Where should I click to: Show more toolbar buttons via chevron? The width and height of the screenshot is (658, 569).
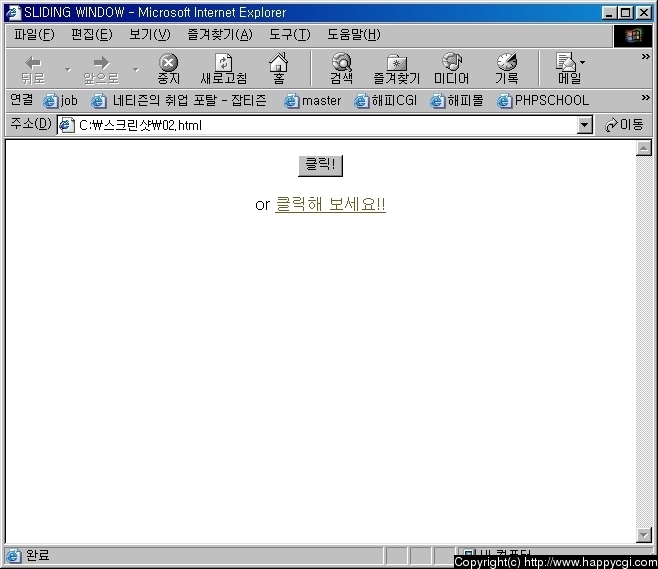(x=645, y=56)
